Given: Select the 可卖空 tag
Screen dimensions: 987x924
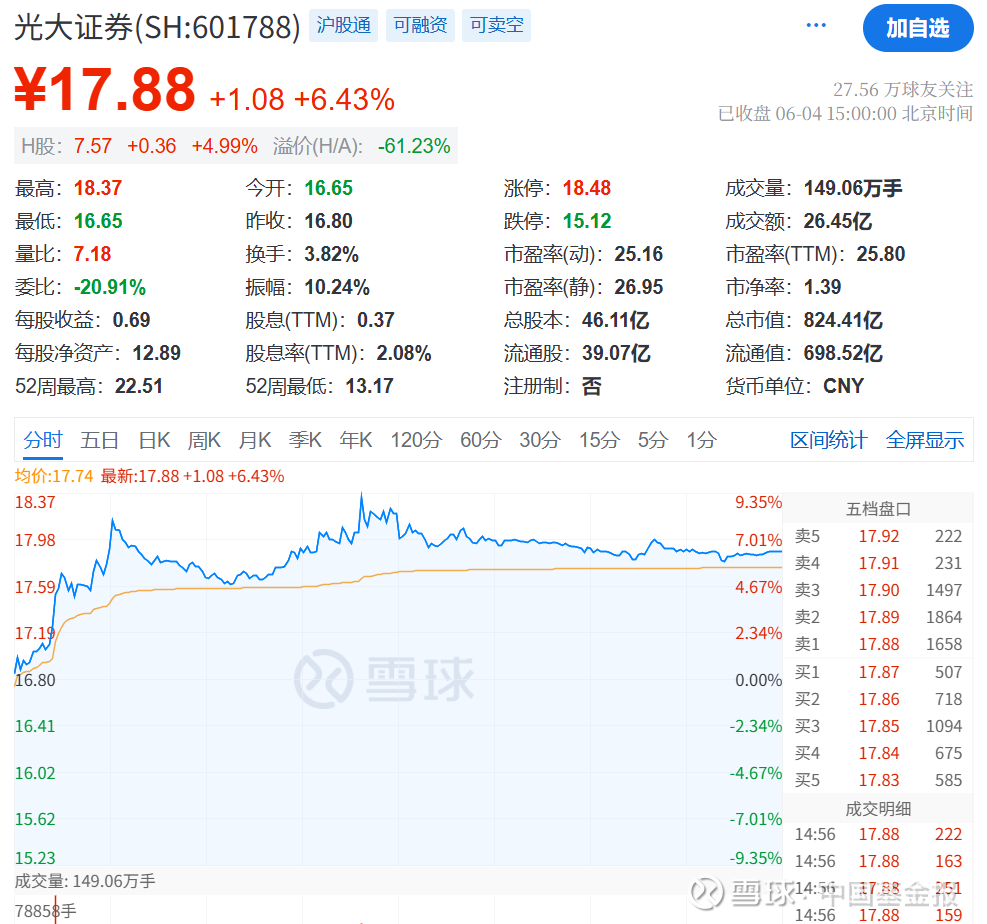Looking at the screenshot, I should pos(496,25).
